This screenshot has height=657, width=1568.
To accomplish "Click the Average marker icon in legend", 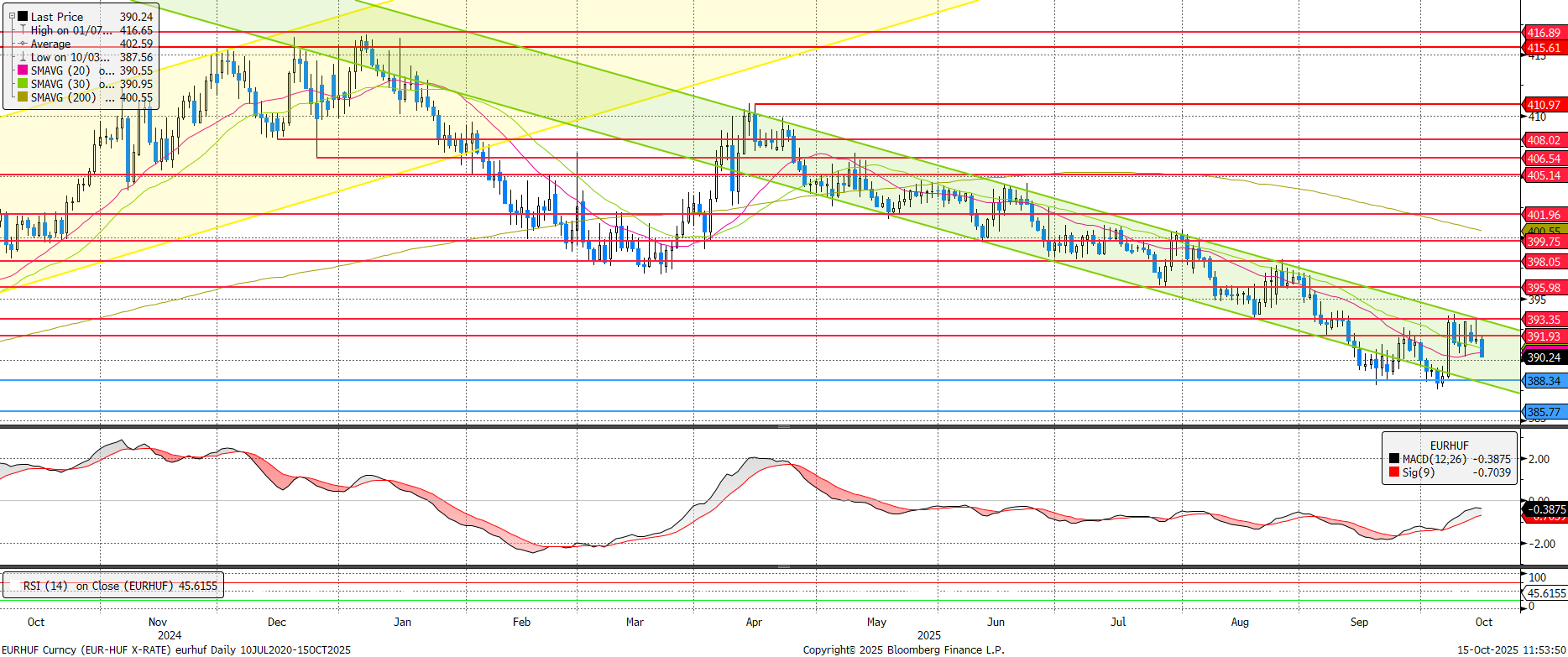I will coord(23,44).
